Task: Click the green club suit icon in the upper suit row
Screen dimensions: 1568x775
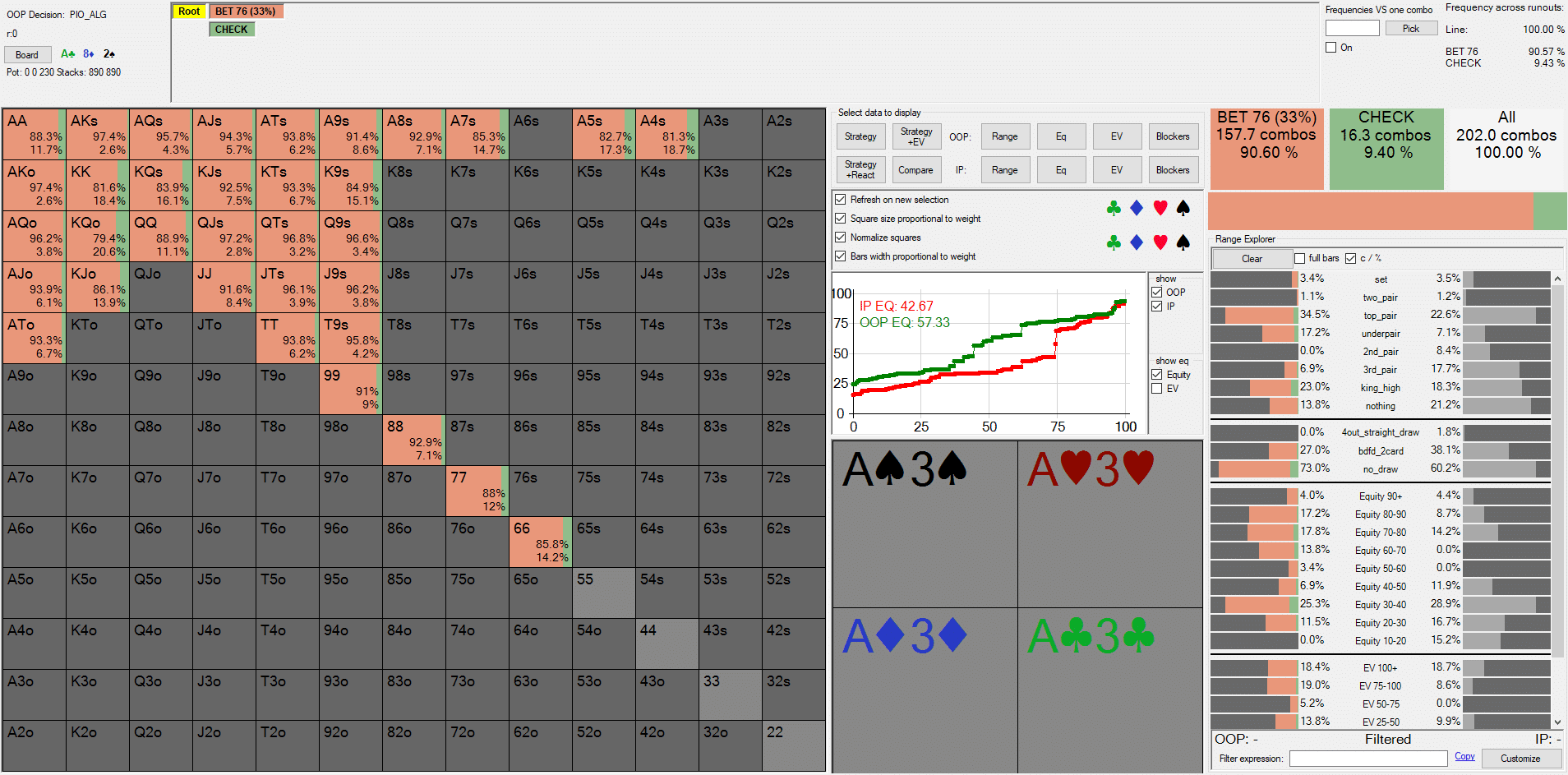Action: (1114, 209)
